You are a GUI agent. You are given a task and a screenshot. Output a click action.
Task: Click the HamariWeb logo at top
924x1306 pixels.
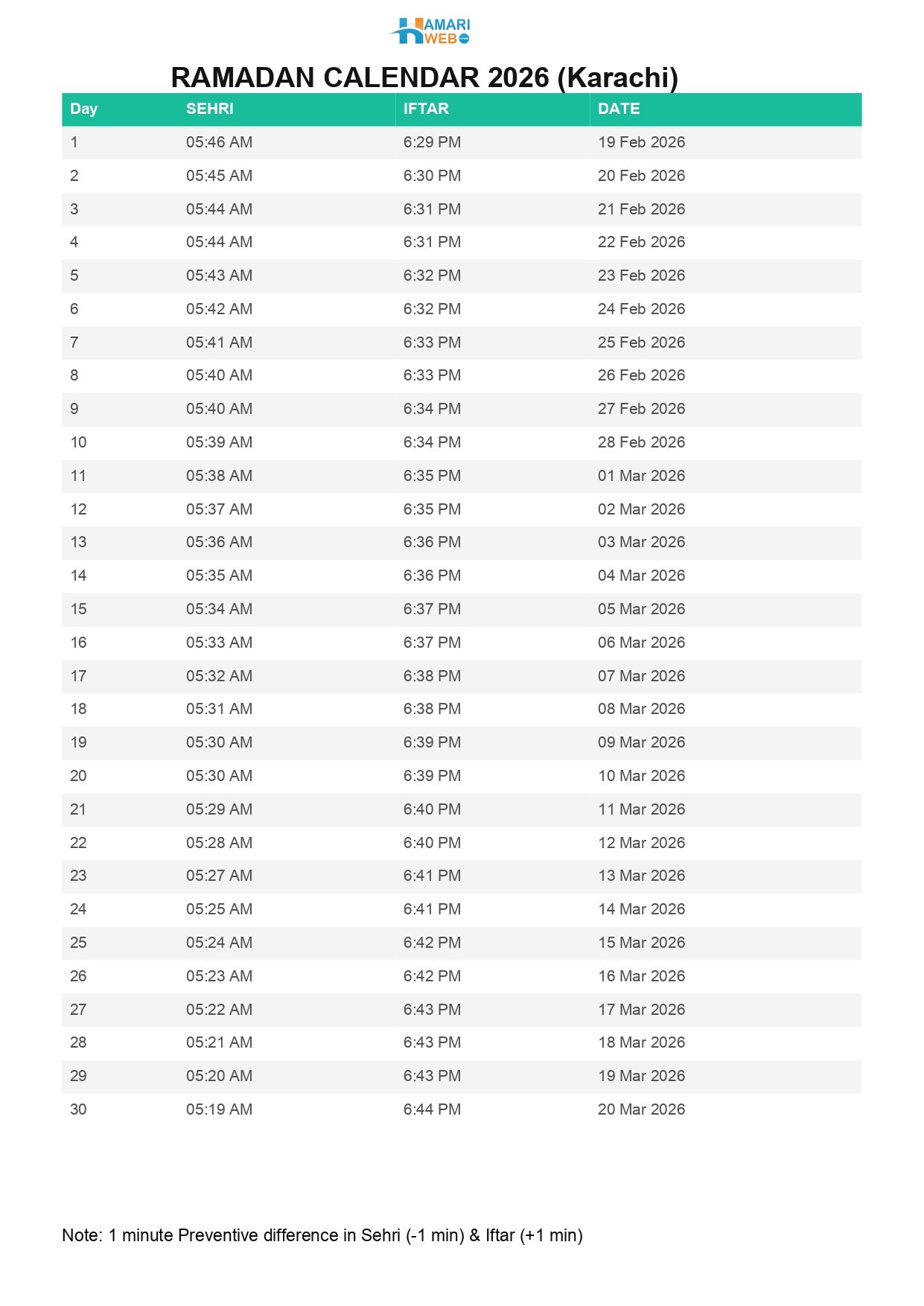pos(430,31)
